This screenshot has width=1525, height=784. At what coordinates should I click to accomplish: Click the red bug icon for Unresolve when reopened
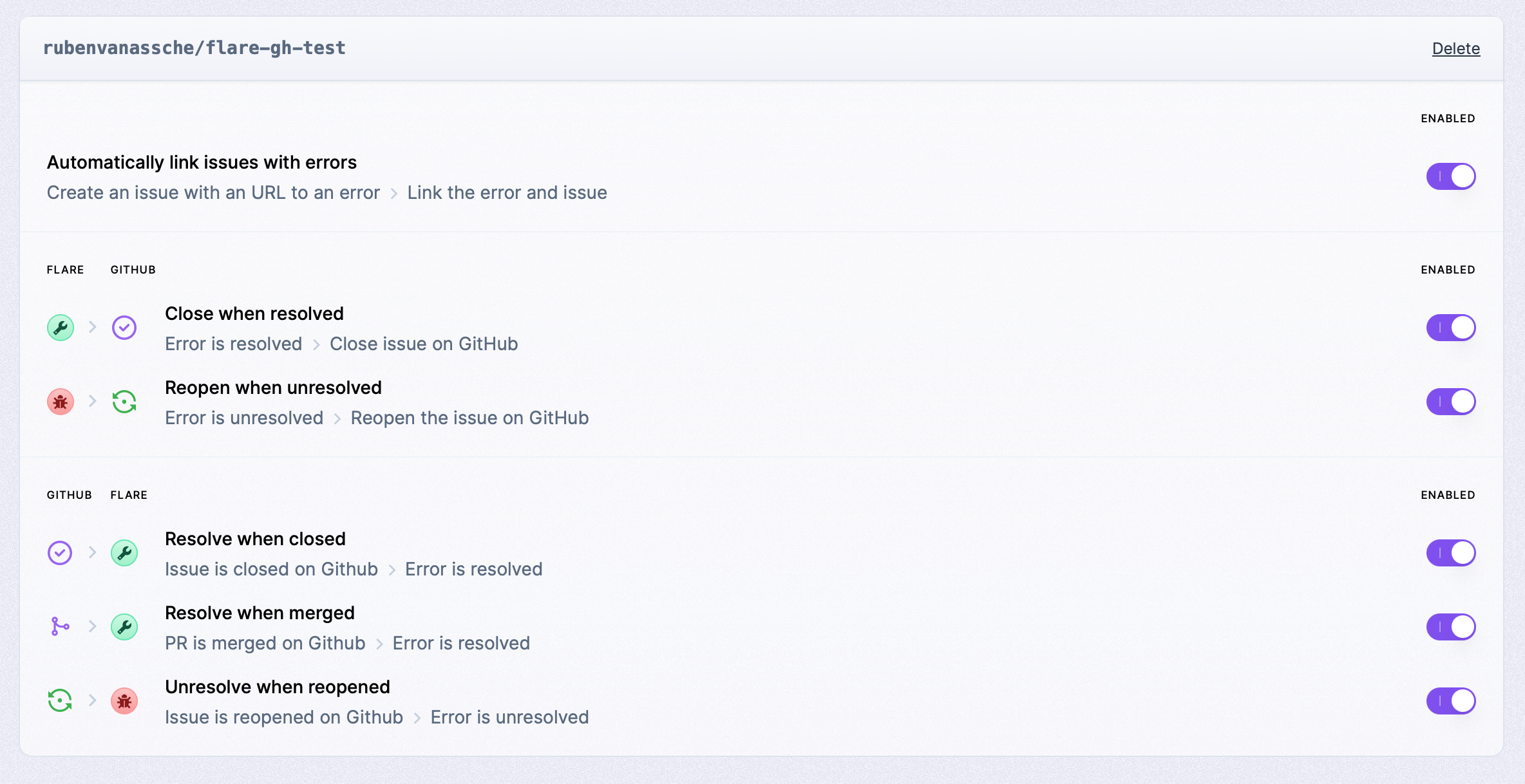tap(124, 700)
